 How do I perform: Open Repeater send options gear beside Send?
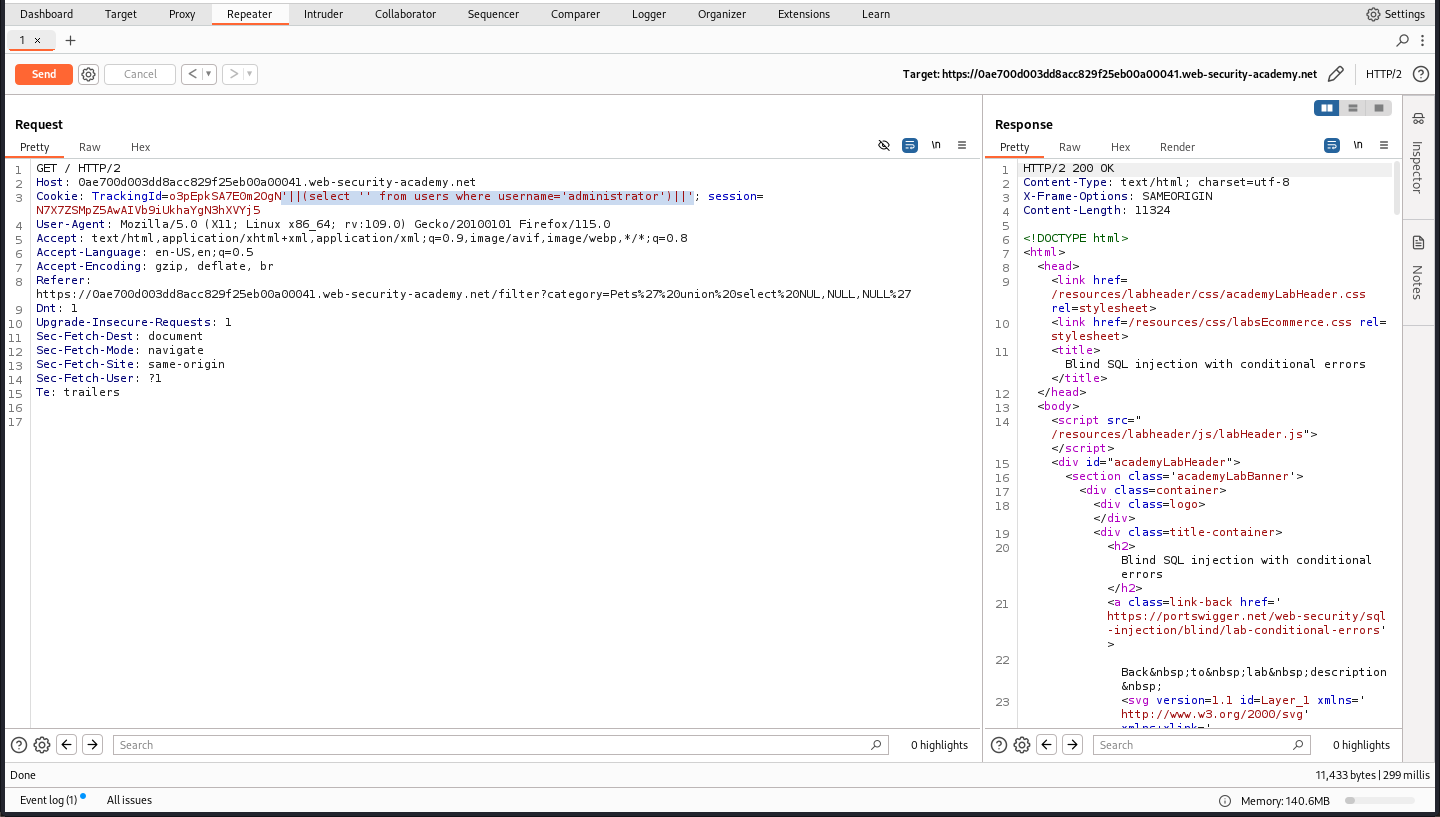tap(88, 74)
